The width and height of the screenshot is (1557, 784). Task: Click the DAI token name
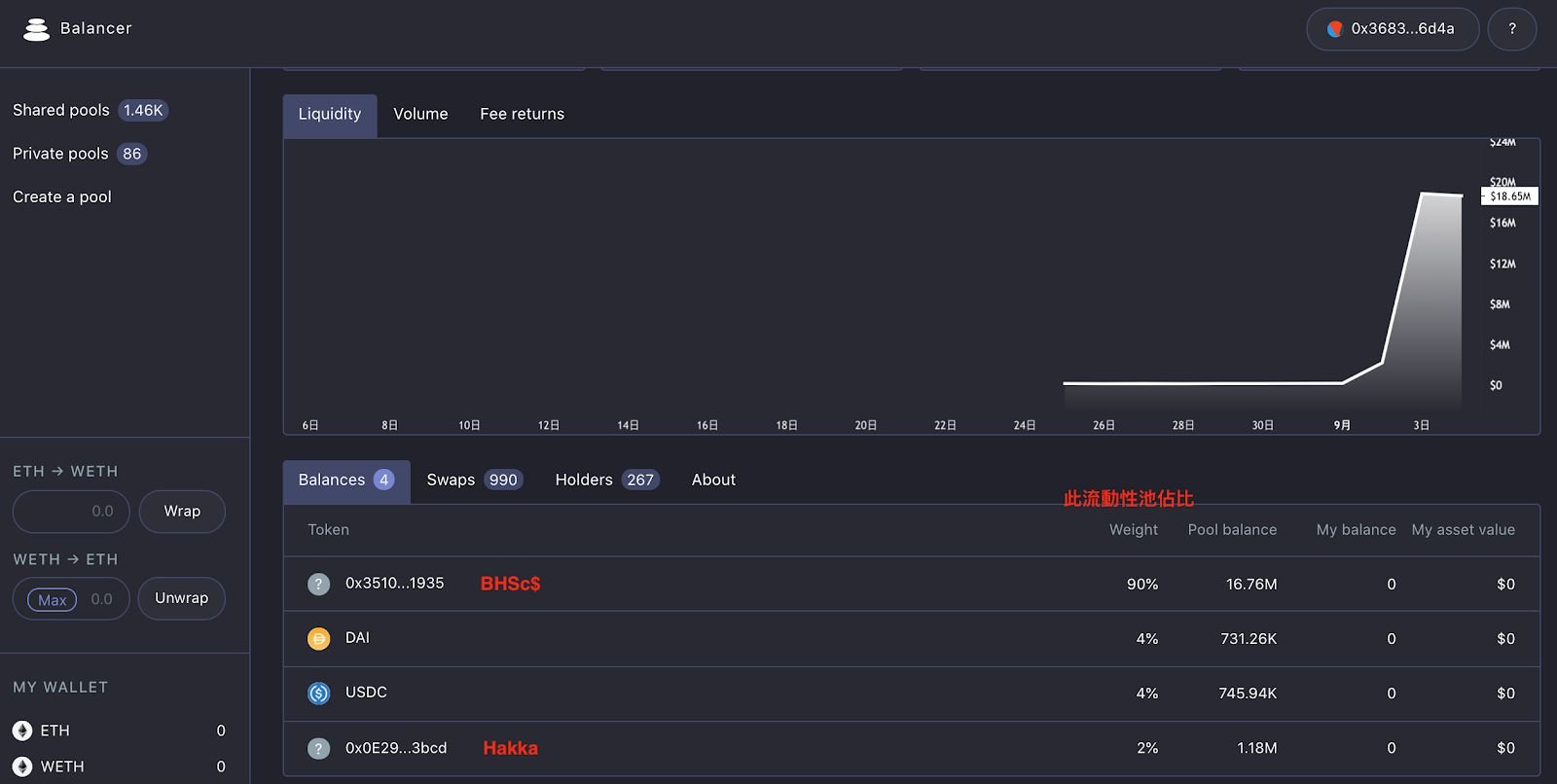coord(357,638)
